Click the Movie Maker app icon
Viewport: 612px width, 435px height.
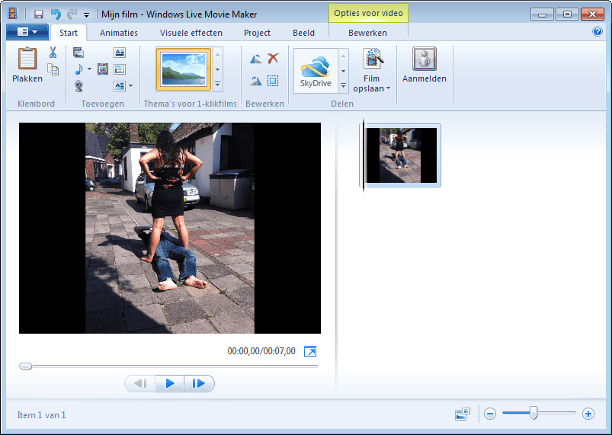pos(14,14)
